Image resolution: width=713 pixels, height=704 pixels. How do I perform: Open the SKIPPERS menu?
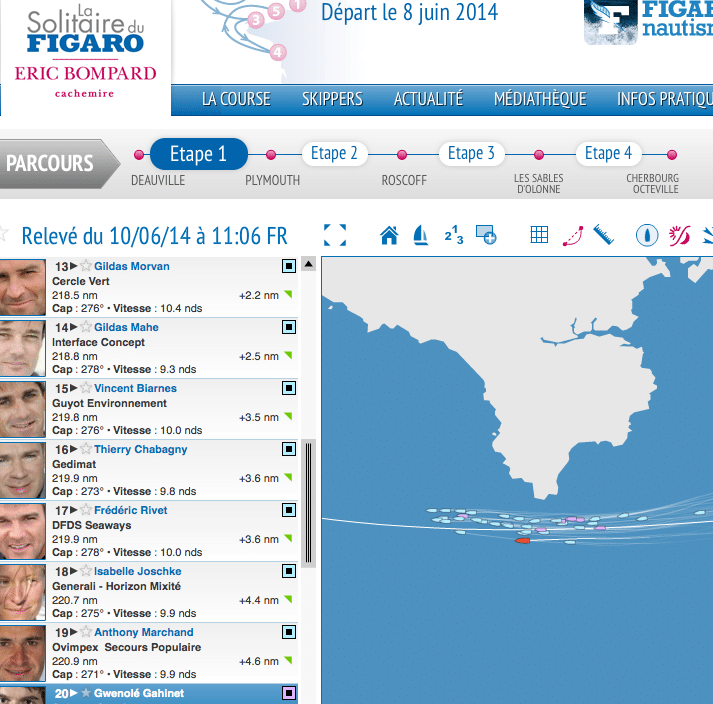[x=332, y=99]
